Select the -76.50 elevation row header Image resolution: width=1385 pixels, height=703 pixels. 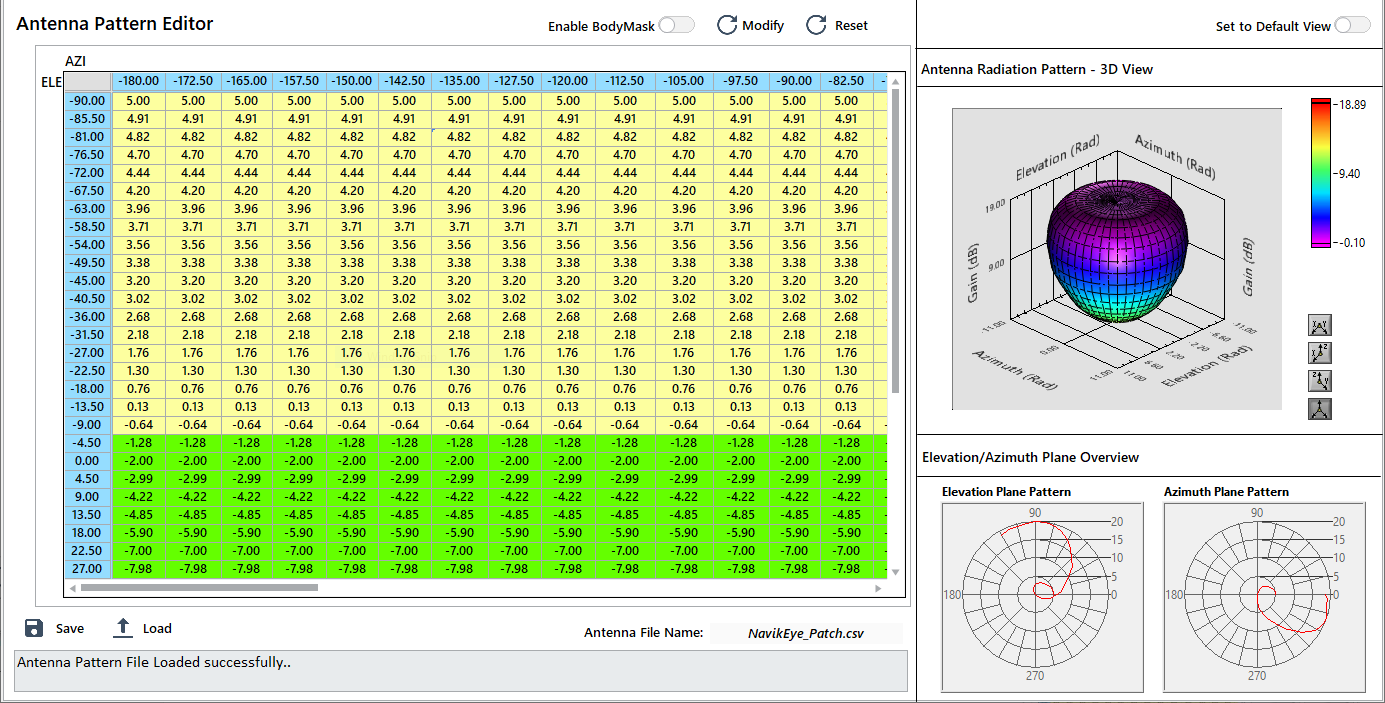tap(88, 154)
